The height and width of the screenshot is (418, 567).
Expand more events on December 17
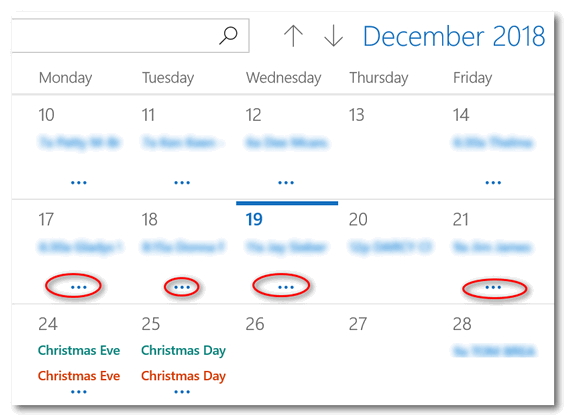click(79, 287)
